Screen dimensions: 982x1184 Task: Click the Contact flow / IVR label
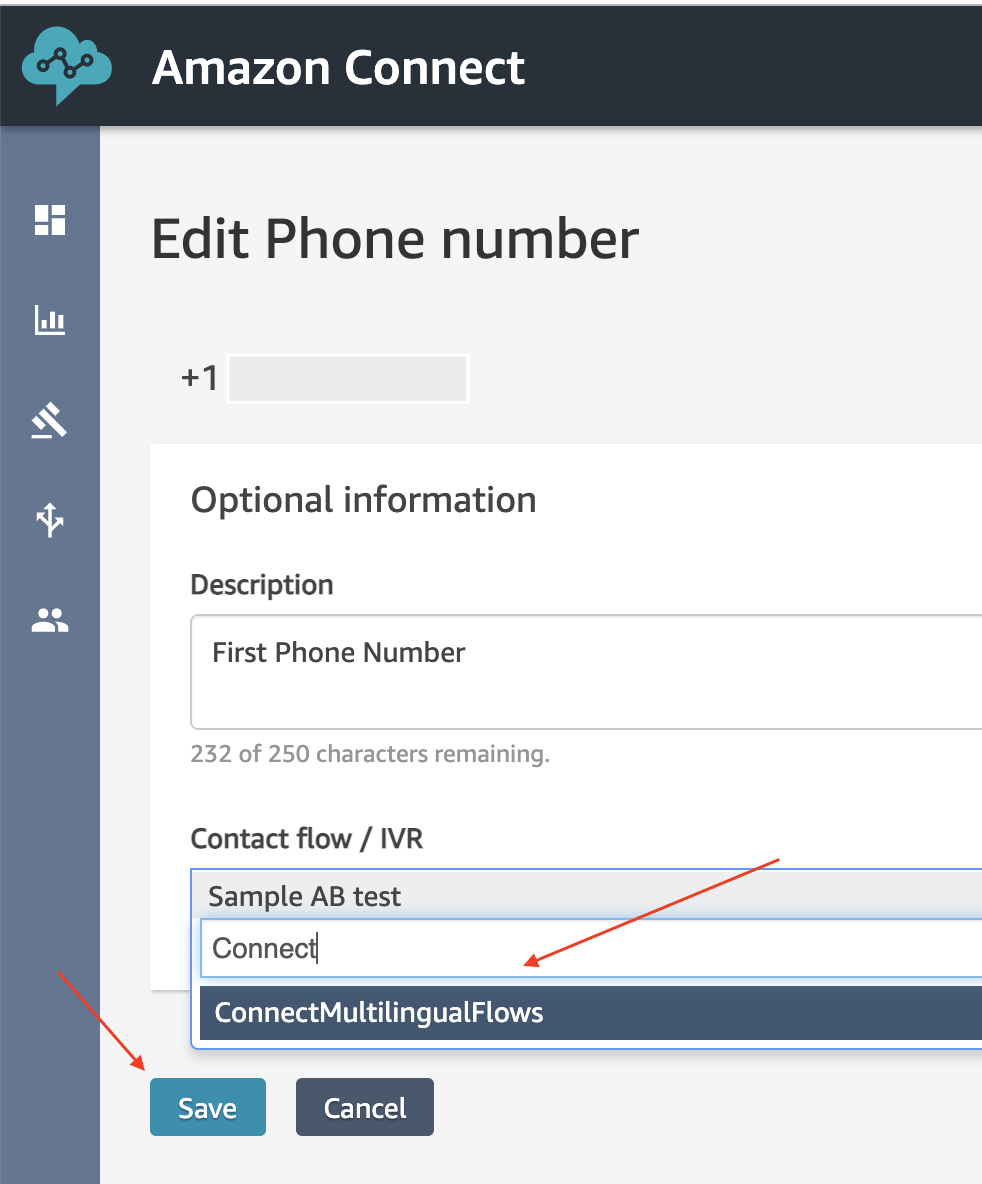click(307, 839)
